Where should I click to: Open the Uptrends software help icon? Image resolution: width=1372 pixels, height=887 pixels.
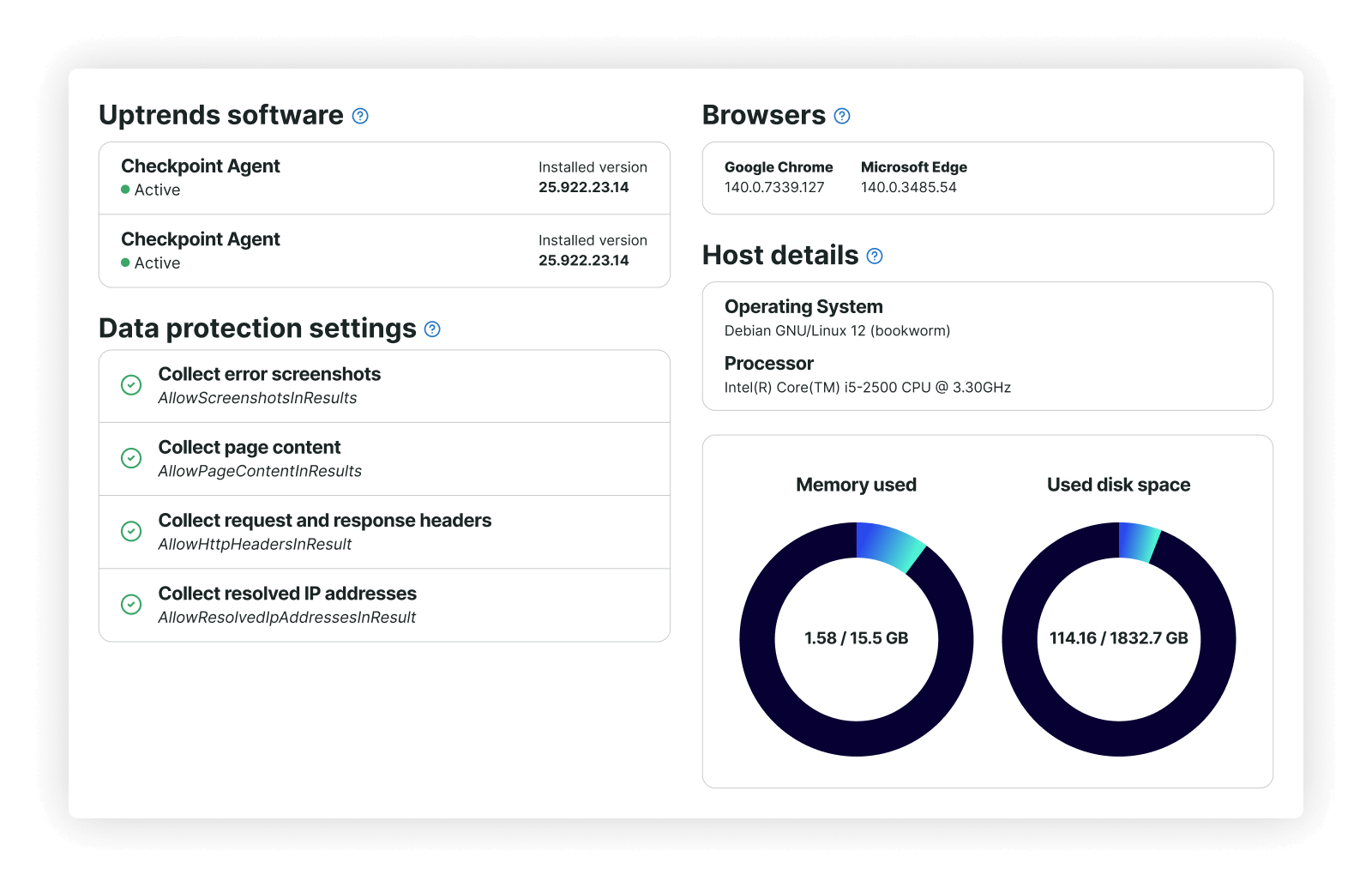click(x=361, y=115)
